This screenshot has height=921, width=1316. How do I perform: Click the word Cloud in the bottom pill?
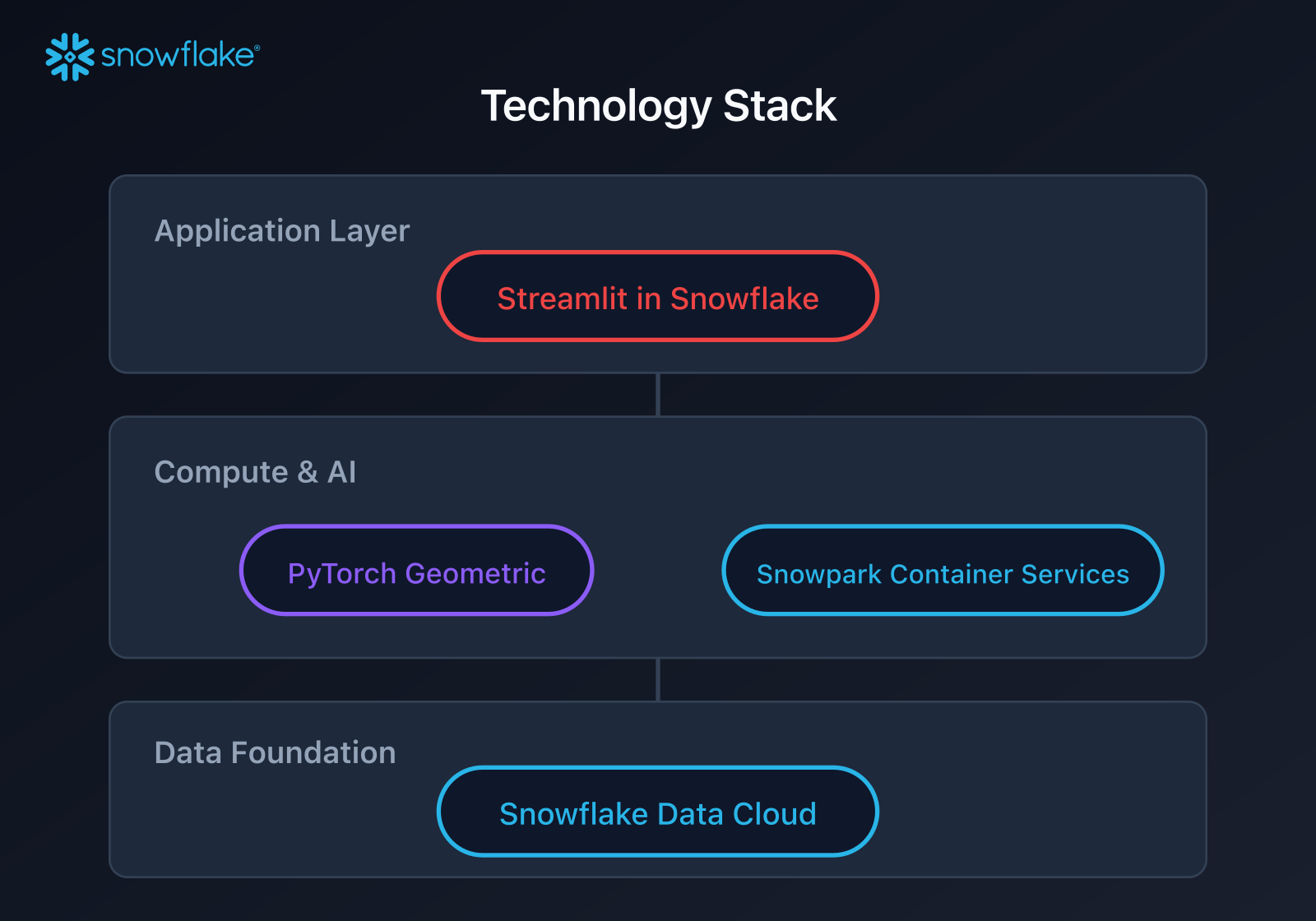tap(774, 814)
